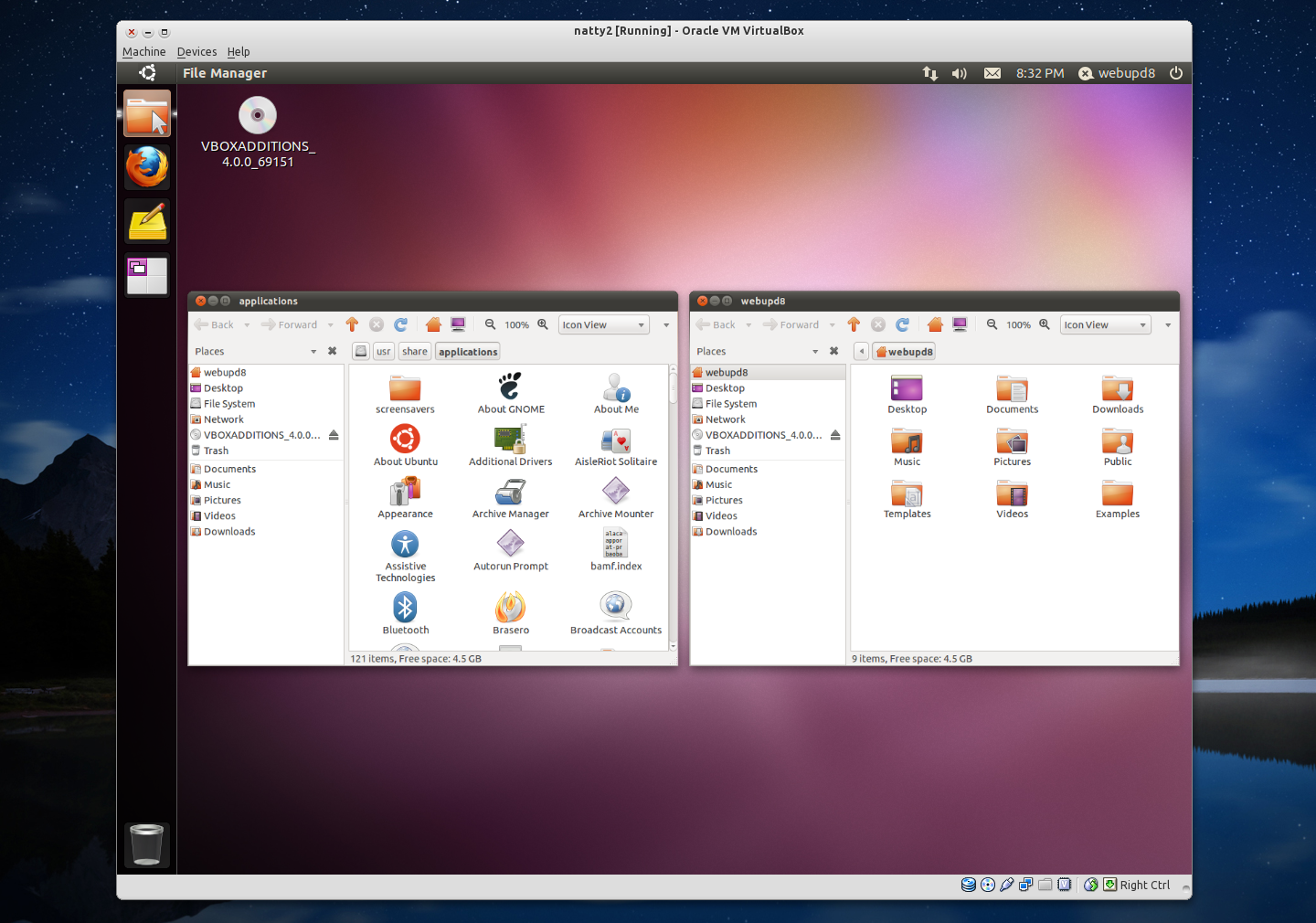Click Back in the webupd8 window

[x=716, y=324]
